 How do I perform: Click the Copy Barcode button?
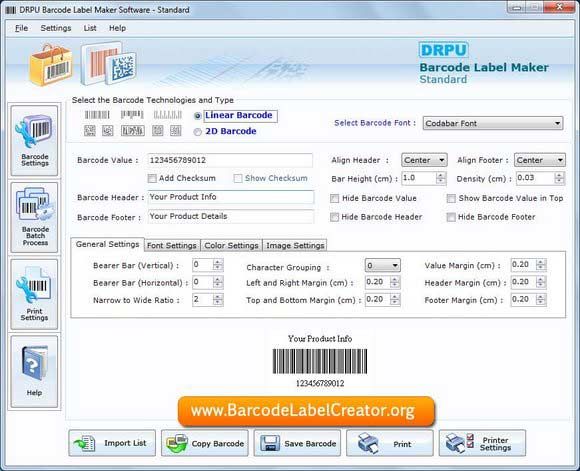[205, 443]
